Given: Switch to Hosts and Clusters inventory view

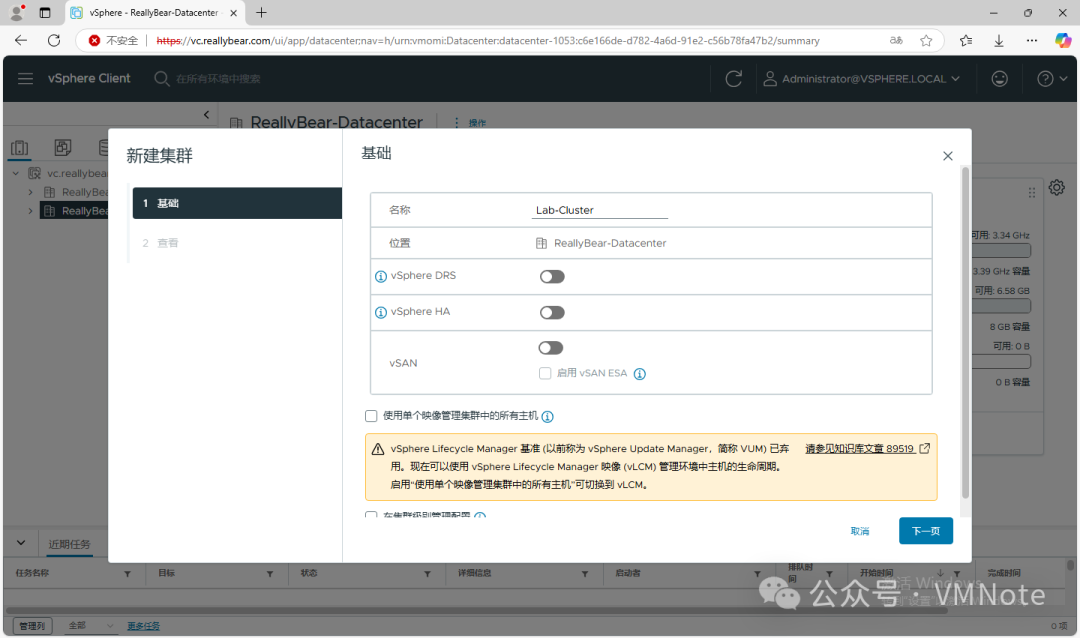Looking at the screenshot, I should [x=20, y=147].
